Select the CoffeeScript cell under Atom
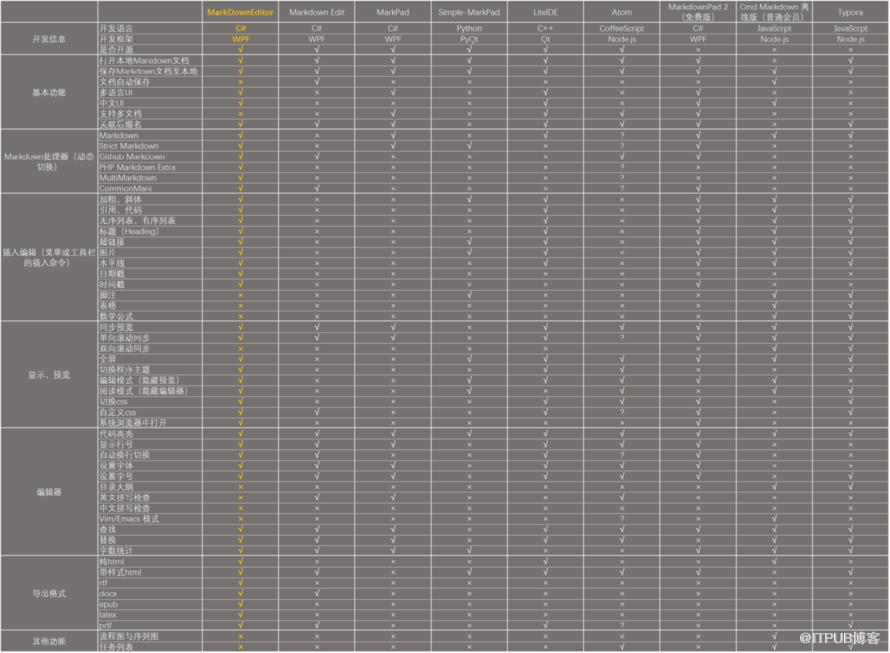The image size is (890, 653). tap(622, 28)
